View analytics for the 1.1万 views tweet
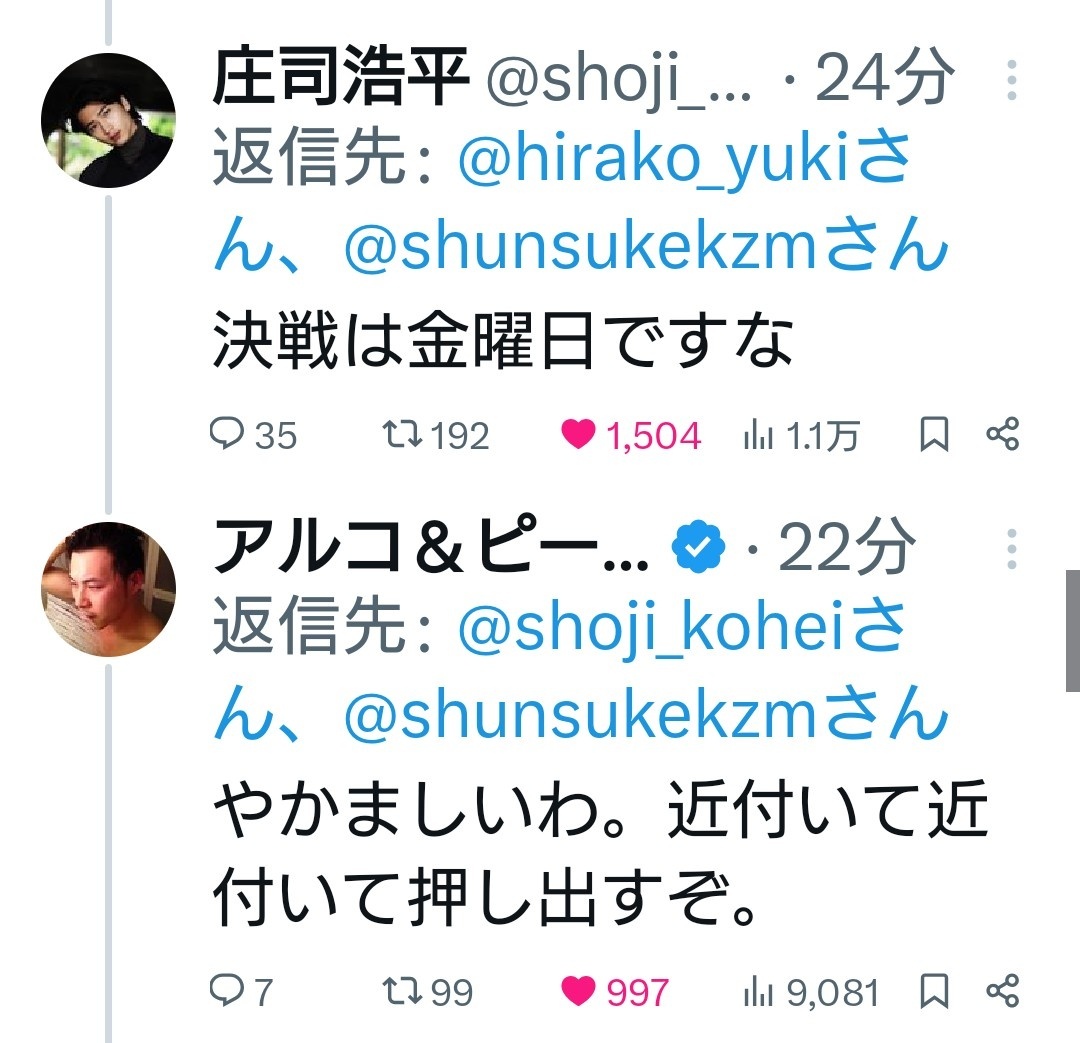 (x=756, y=435)
